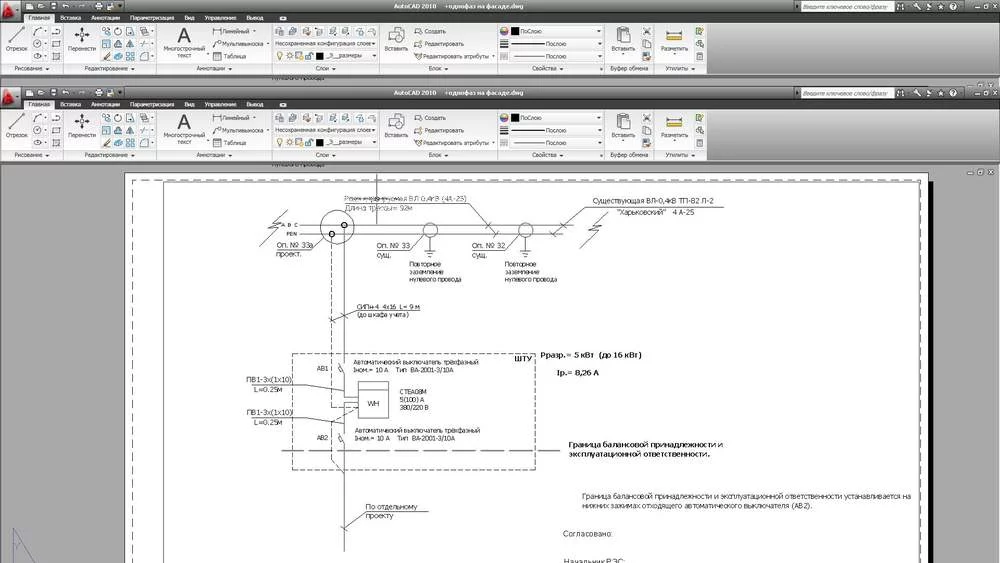The image size is (1000, 563).
Task: Toggle layer lightbulb on/off in lower window
Action: click(x=279, y=143)
